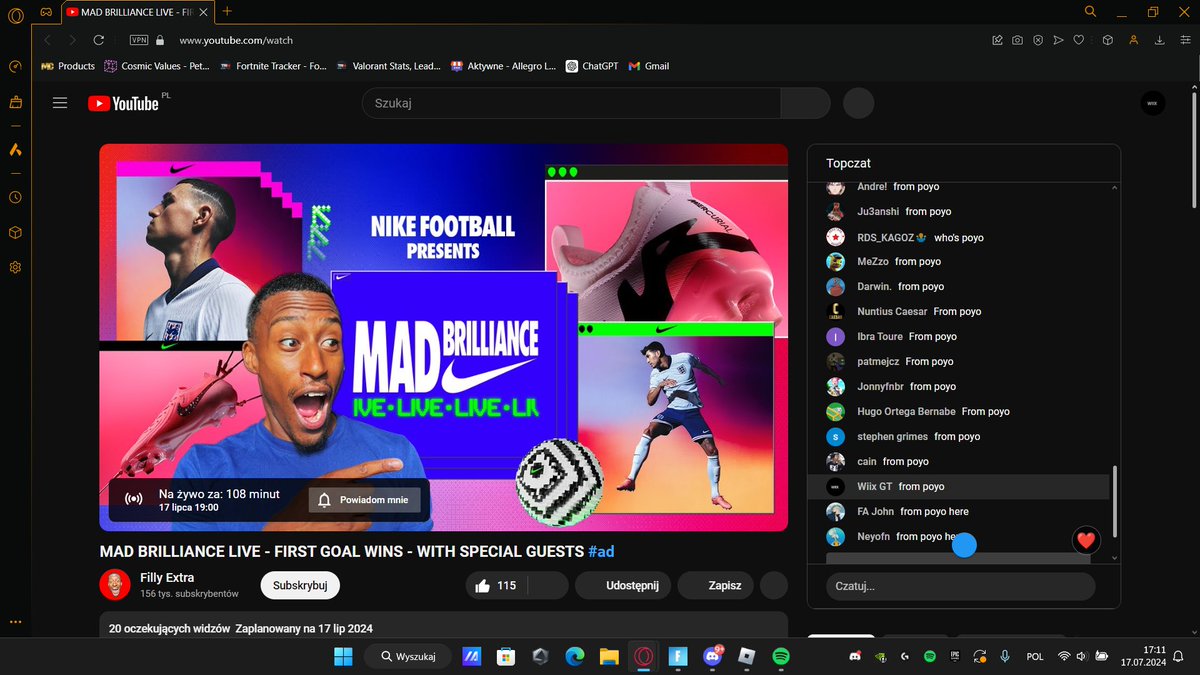Screen dimensions: 1200x675
Task: Search tabs via magnifier in title bar
Action: [x=1090, y=11]
